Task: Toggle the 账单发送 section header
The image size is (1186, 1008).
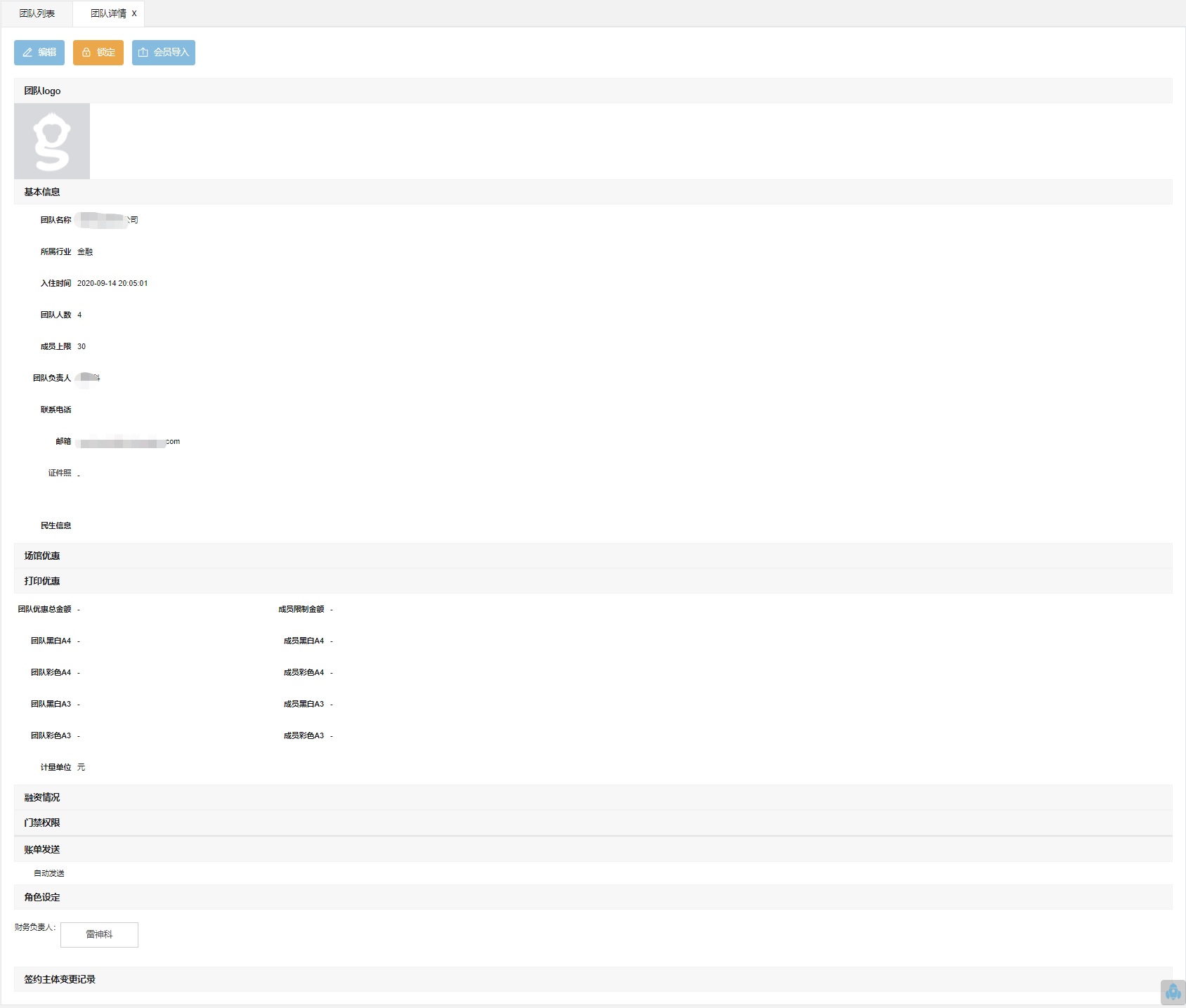Action: 42,849
